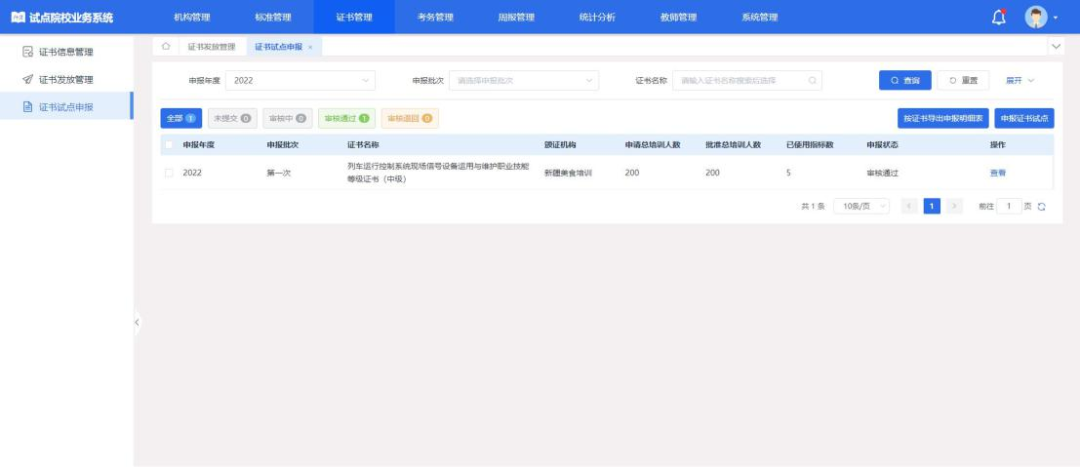Expand the tab list chevron on the right
Viewport: 1080px width, 467px height.
[1056, 47]
